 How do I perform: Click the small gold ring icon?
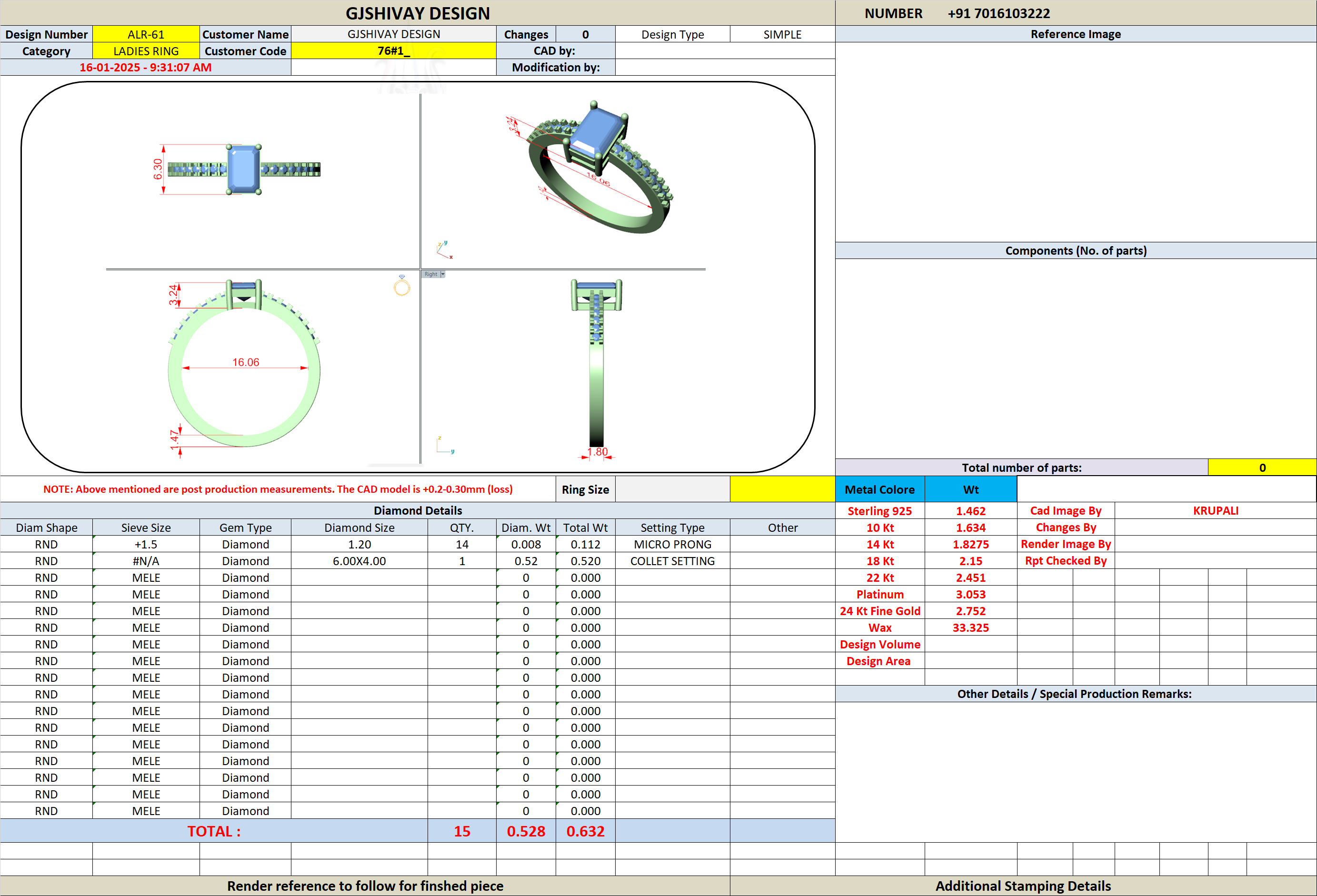tap(402, 286)
